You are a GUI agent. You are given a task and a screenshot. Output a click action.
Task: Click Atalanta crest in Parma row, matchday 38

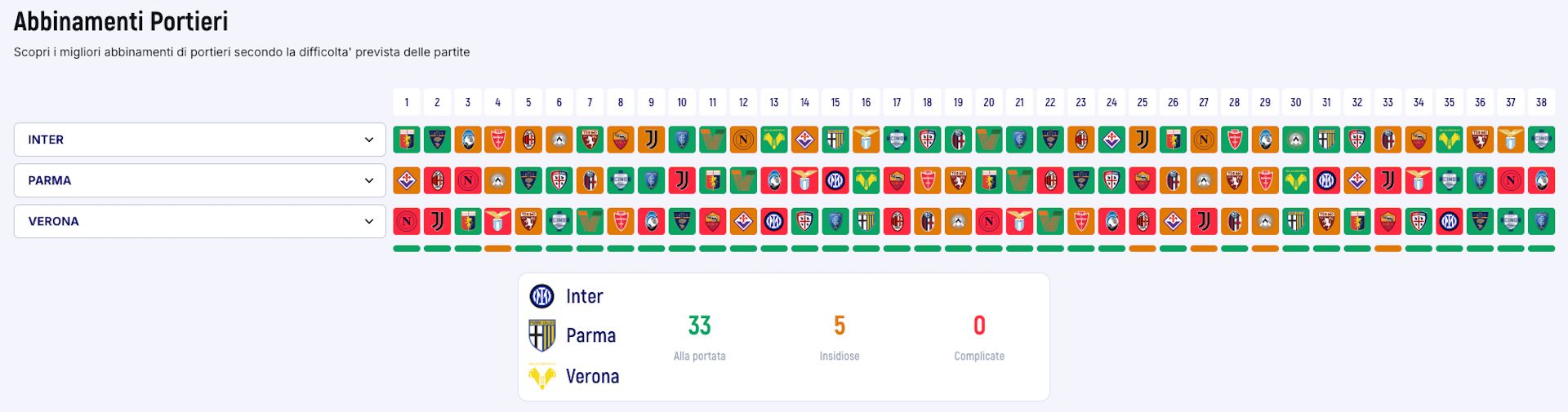point(1541,180)
